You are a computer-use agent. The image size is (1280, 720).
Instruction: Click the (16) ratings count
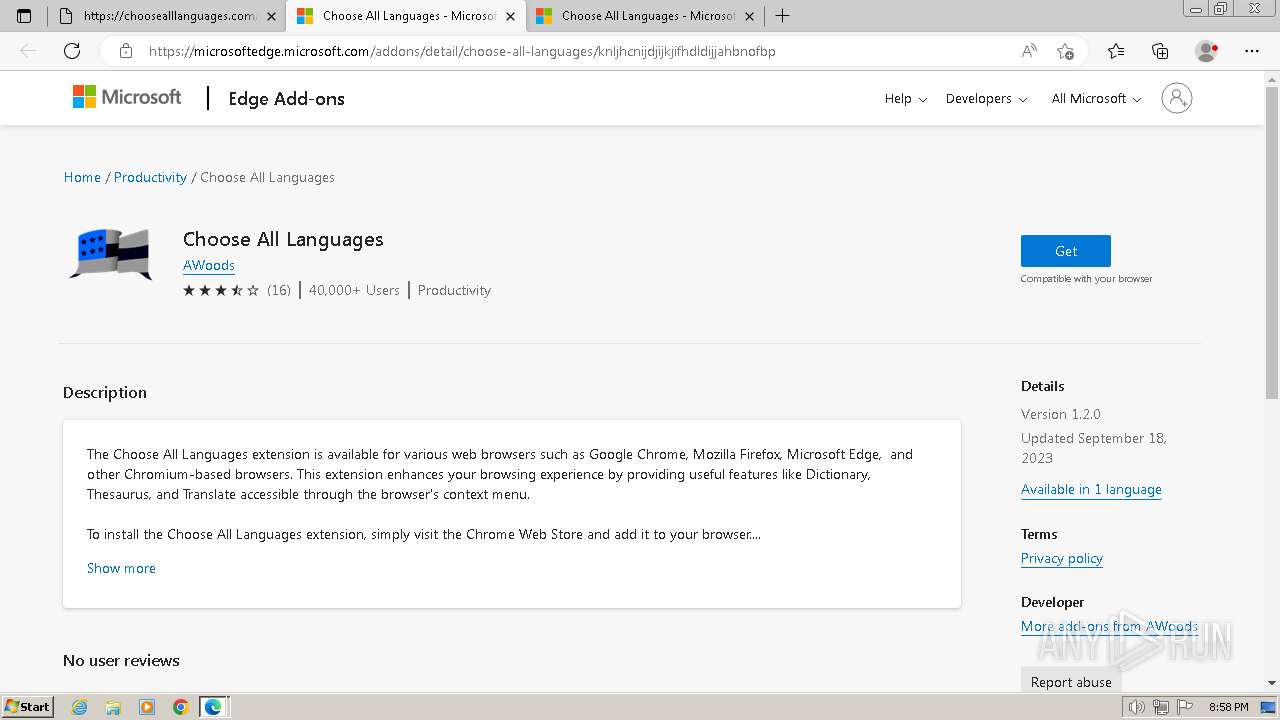coord(279,290)
